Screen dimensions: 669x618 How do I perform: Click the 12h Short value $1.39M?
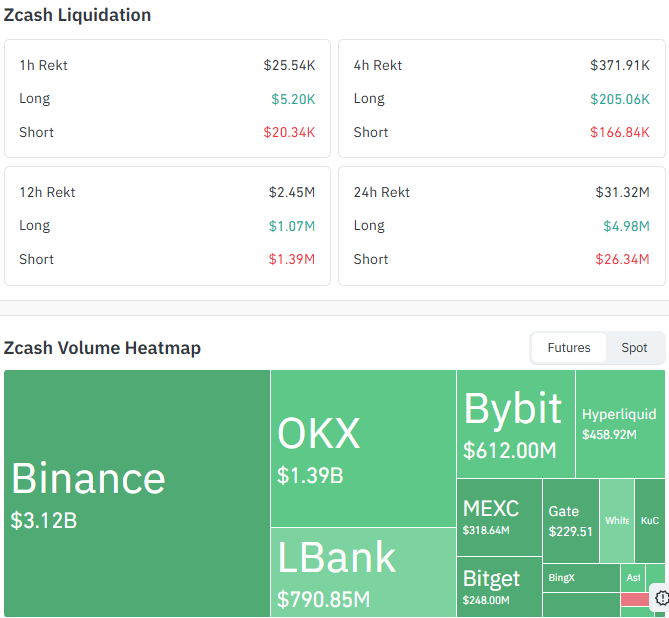pyautogui.click(x=292, y=259)
